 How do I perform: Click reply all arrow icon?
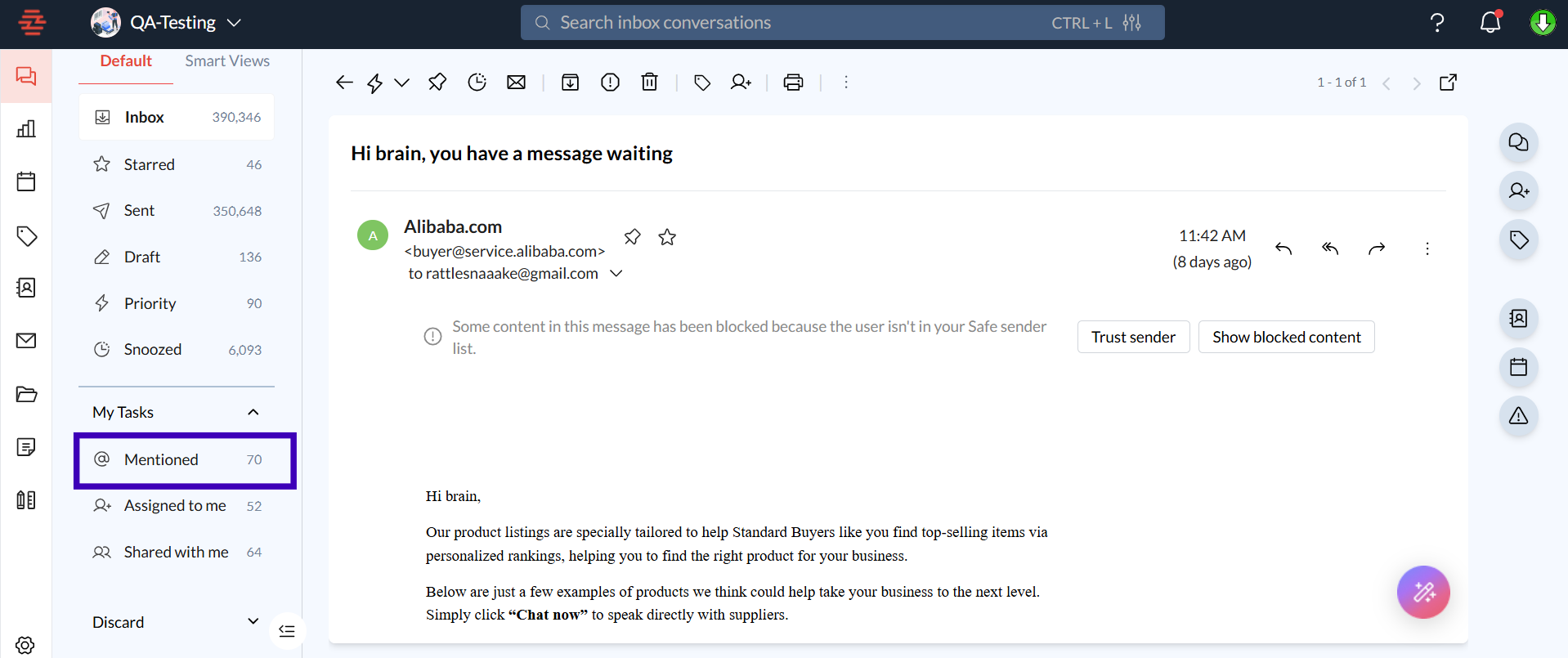(x=1330, y=248)
